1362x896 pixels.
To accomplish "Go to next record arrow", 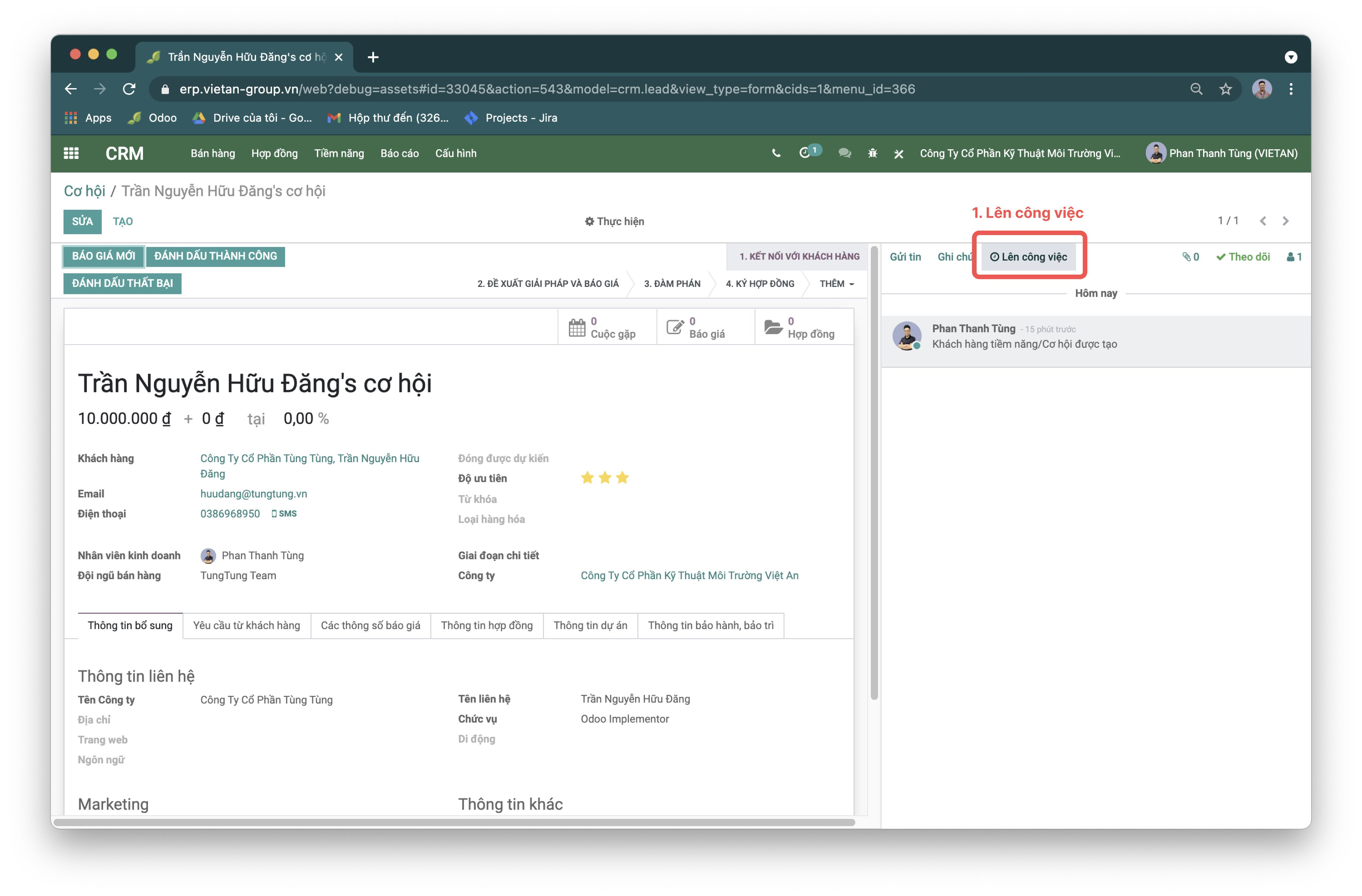I will [1286, 221].
